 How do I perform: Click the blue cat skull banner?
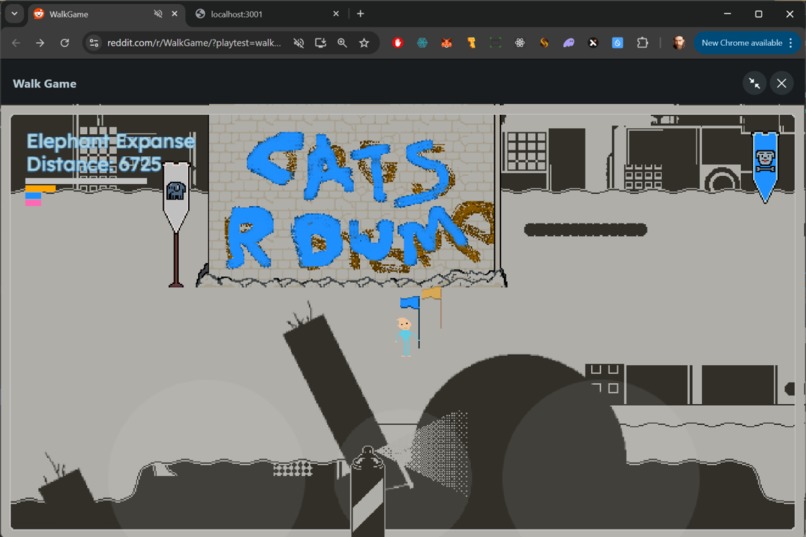(765, 167)
